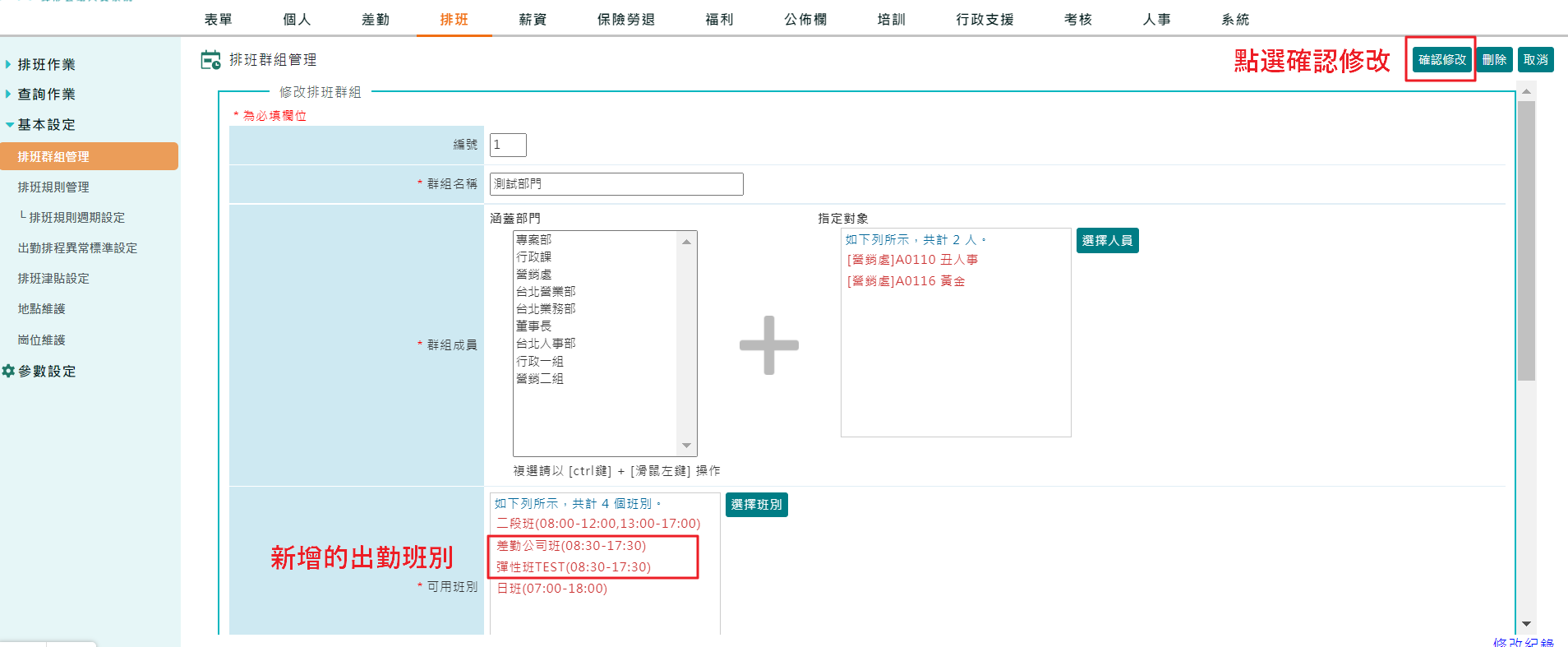Open 排班群組管理 in the sidebar

coord(89,156)
